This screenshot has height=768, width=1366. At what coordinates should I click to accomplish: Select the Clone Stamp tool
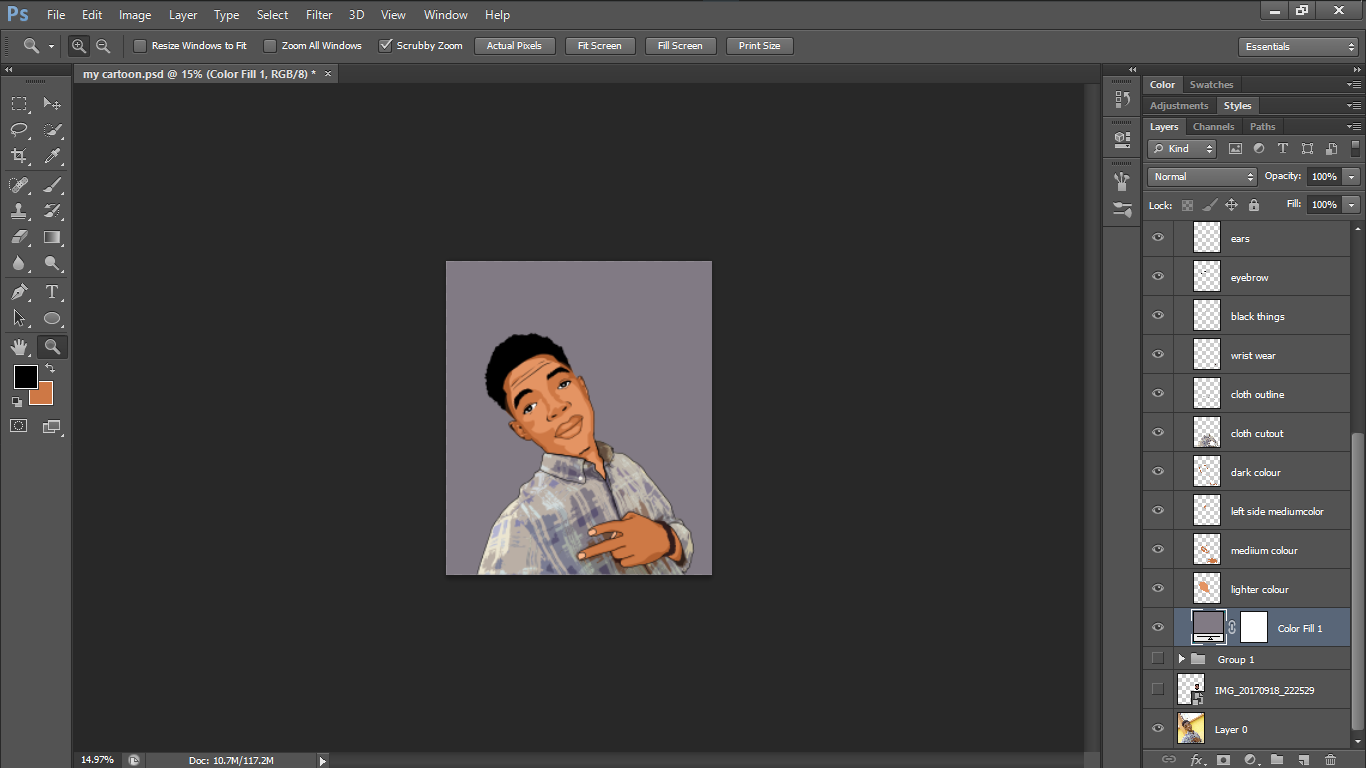tap(19, 211)
